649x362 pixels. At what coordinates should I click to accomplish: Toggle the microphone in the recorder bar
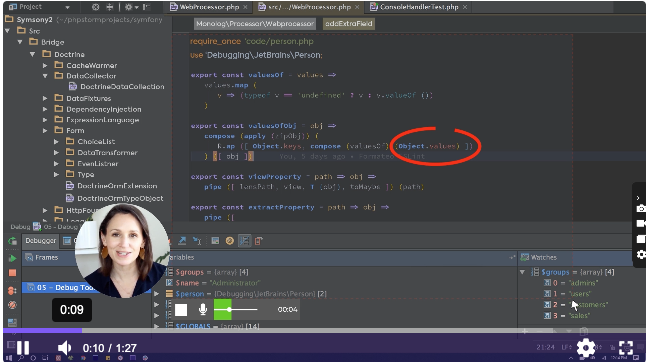click(x=203, y=309)
